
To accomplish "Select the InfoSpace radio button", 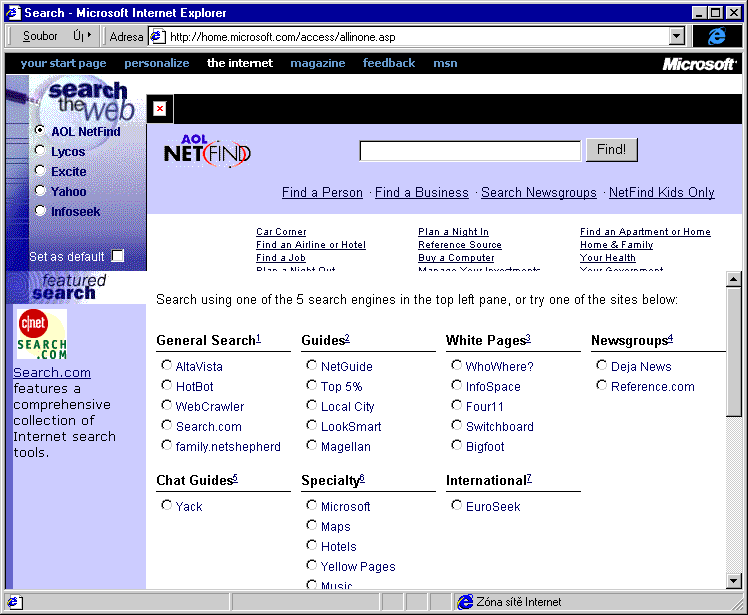I will (x=457, y=385).
